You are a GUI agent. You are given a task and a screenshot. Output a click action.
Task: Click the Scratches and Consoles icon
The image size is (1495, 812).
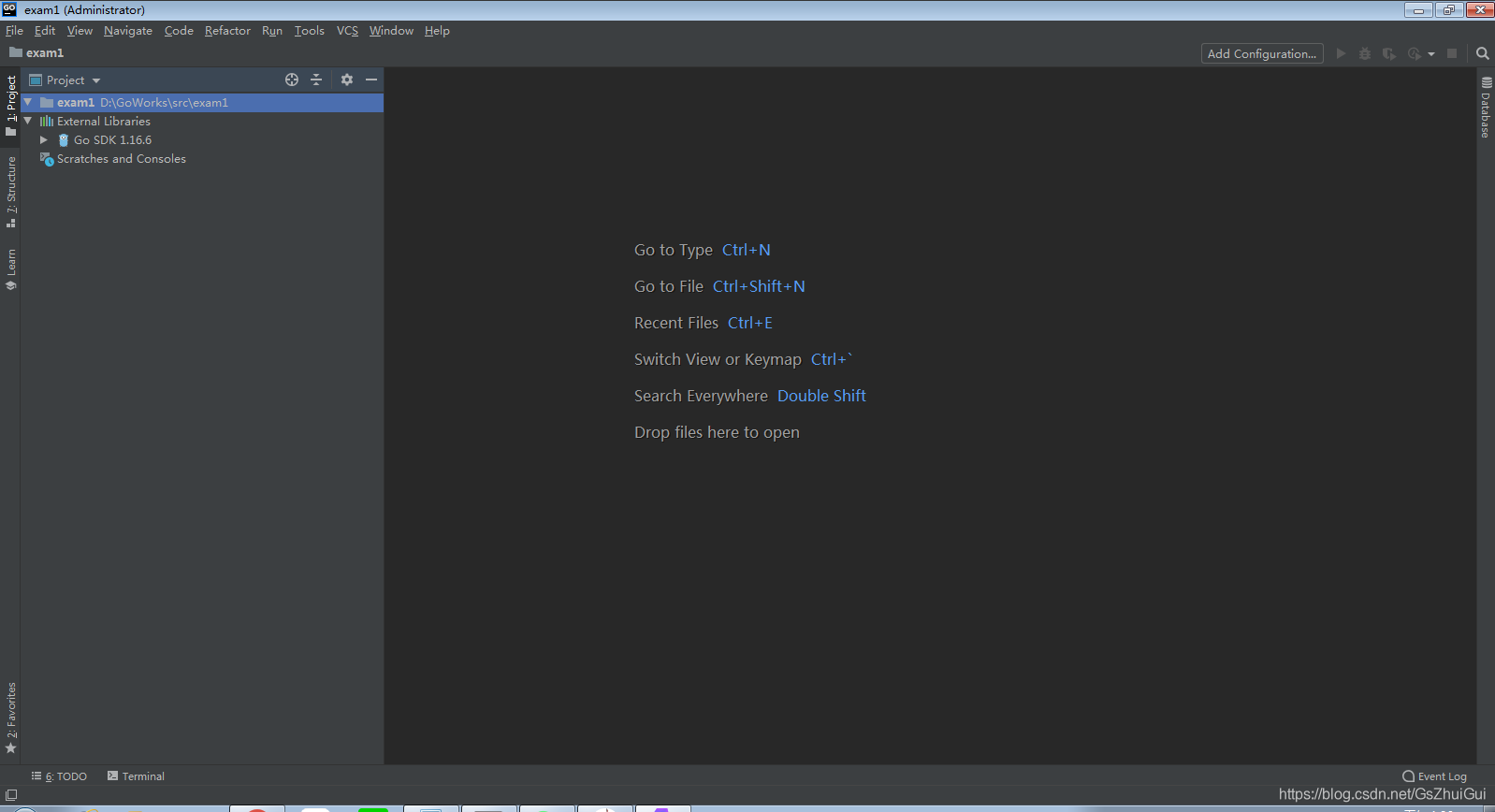(x=47, y=159)
